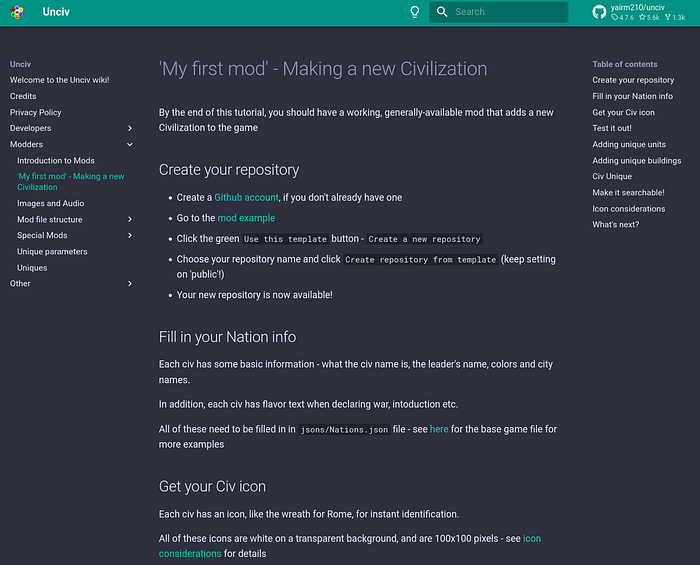Follow the 'here' Nations.json link
This screenshot has height=565, width=700.
point(439,429)
